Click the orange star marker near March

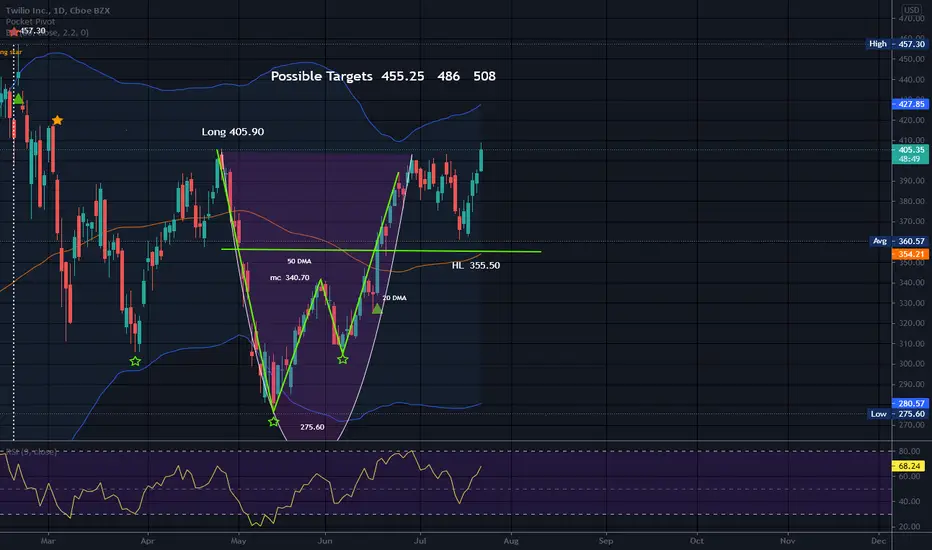[x=57, y=121]
